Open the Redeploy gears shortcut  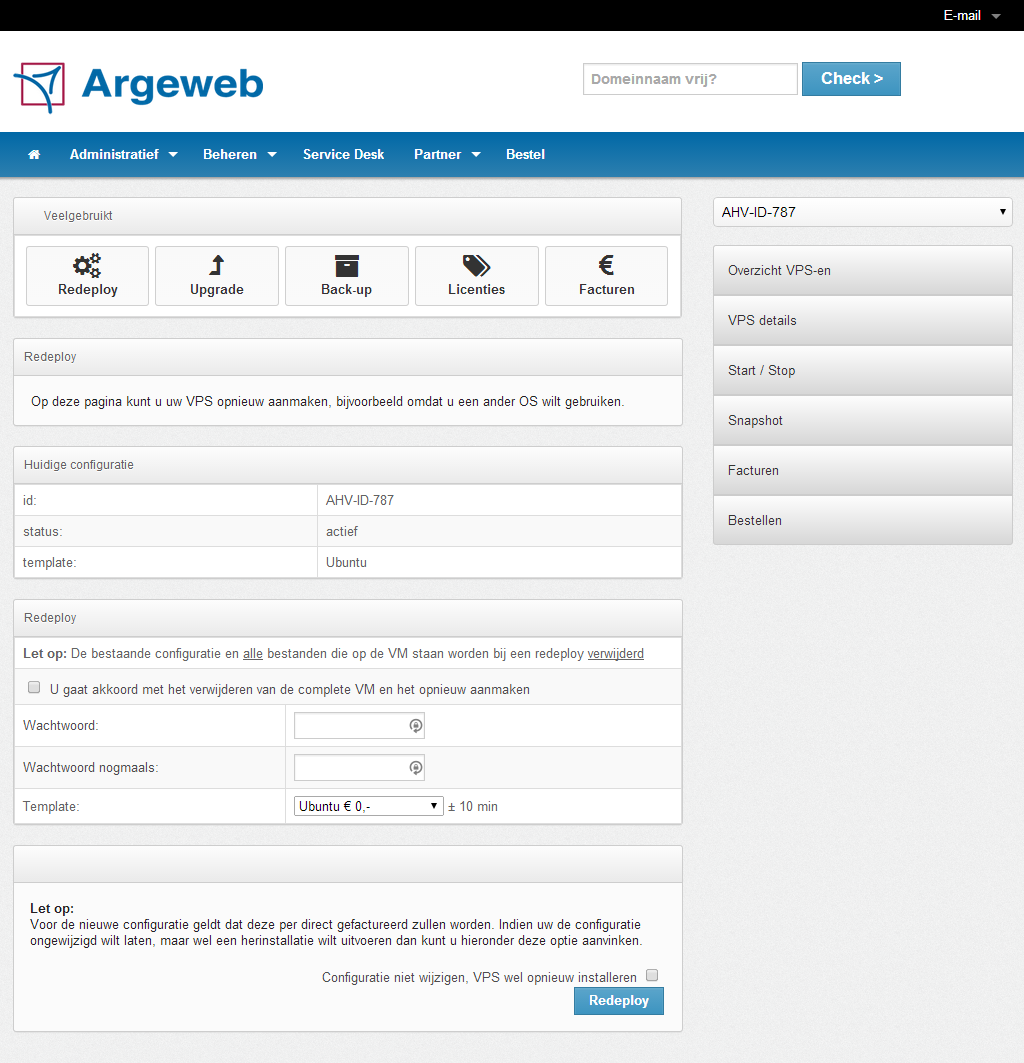(87, 276)
